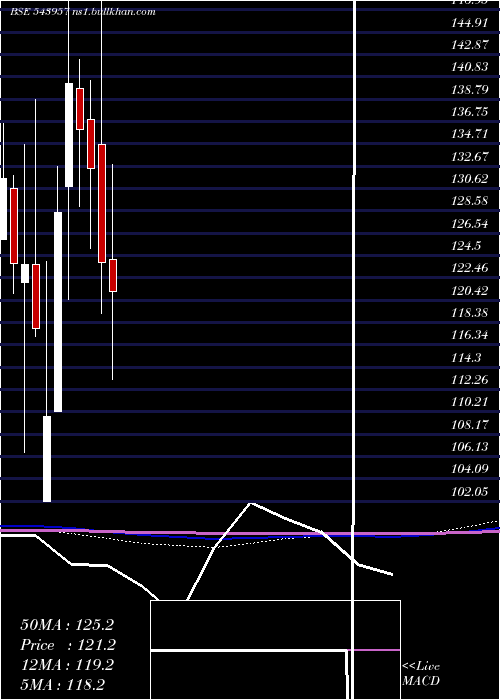Click the 118.38 axis value
The image size is (500, 700).
470,313
